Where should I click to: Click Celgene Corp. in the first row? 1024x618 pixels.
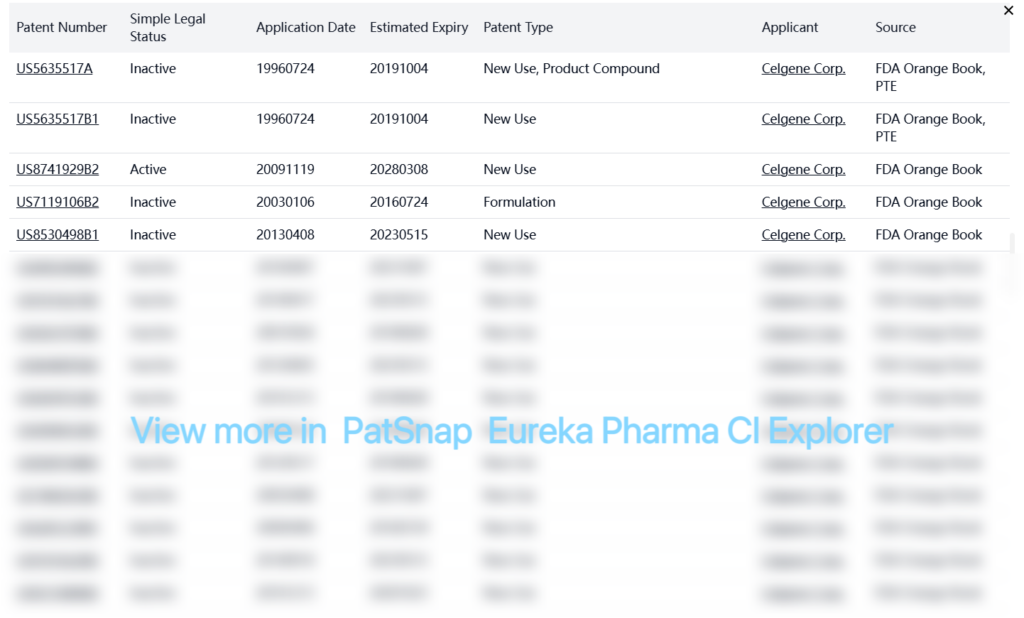(803, 69)
